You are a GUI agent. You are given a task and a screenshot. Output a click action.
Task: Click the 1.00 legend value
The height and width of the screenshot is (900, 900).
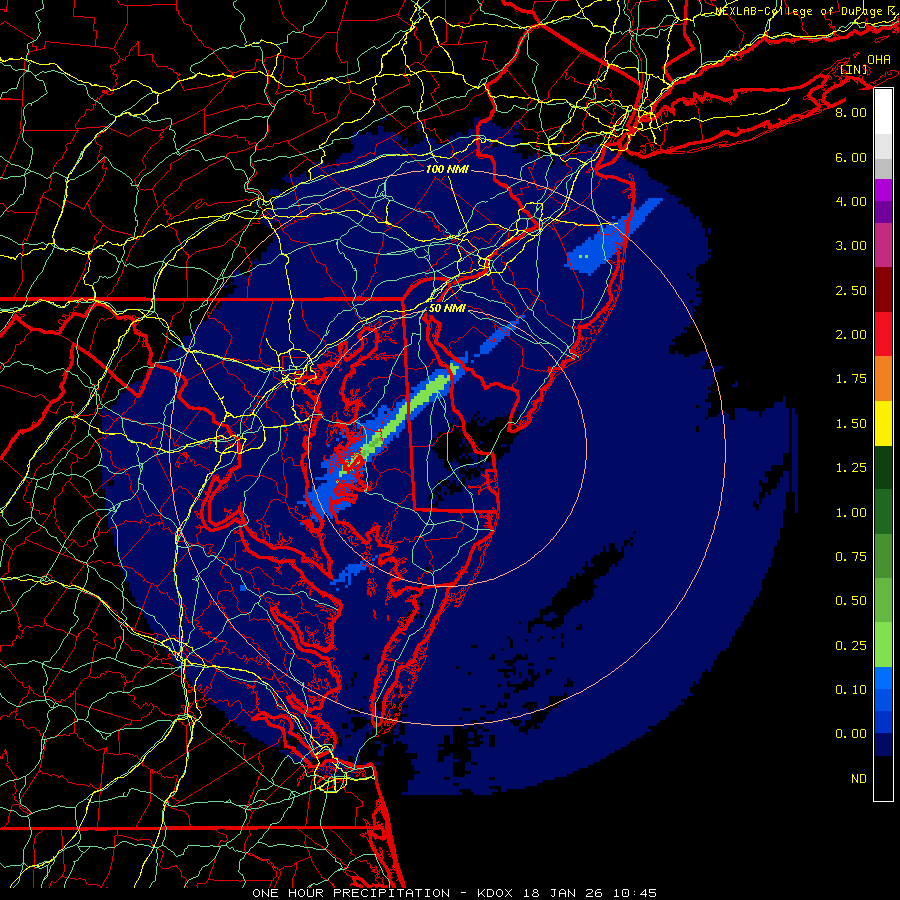tap(851, 513)
